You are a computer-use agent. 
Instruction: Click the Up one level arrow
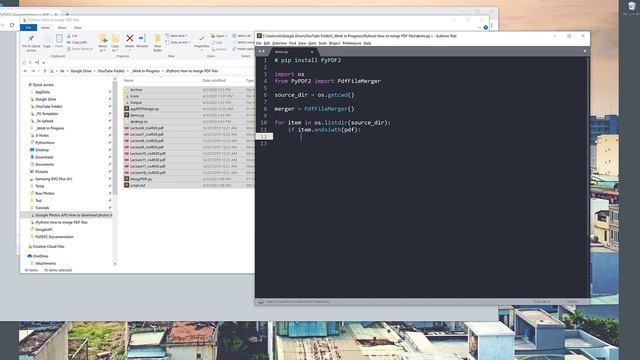coord(45,71)
